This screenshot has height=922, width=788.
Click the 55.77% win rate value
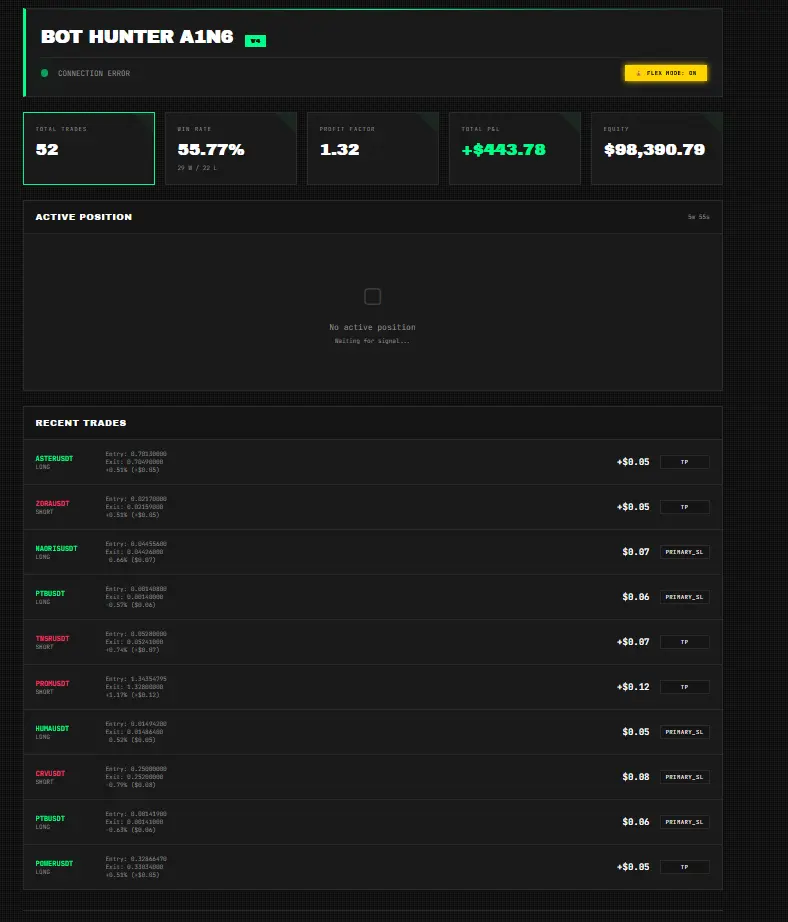point(211,149)
